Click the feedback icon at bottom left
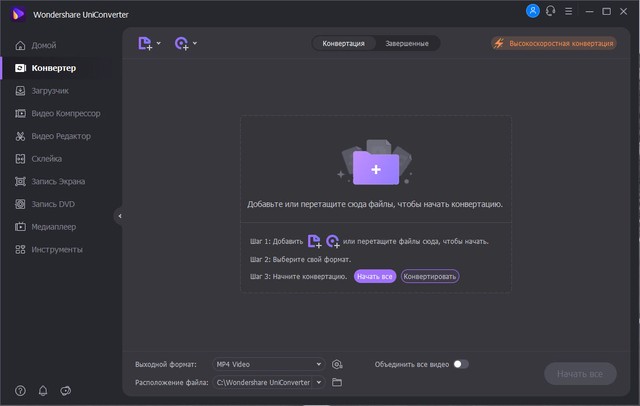The image size is (640, 406). (66, 390)
